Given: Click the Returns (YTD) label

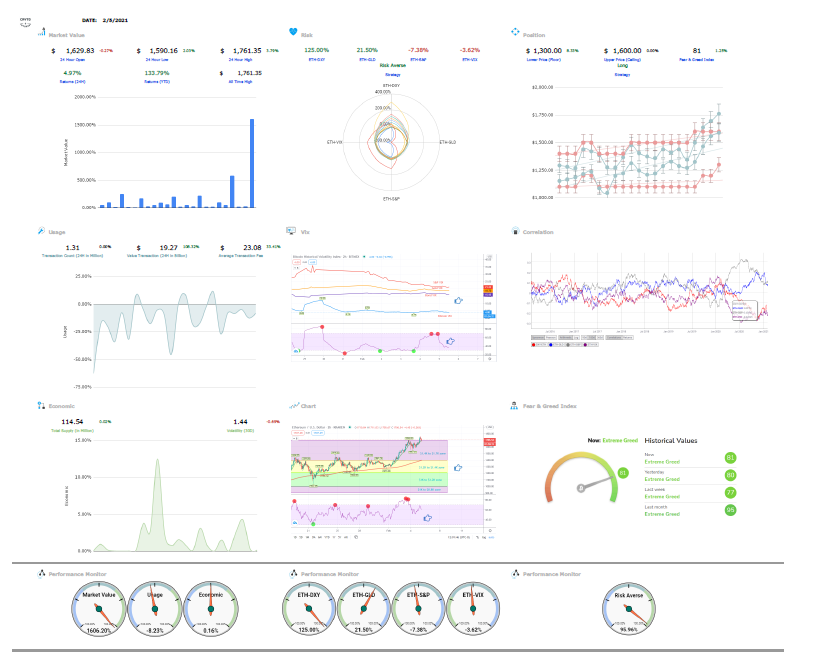Looking at the screenshot, I should (x=157, y=82).
